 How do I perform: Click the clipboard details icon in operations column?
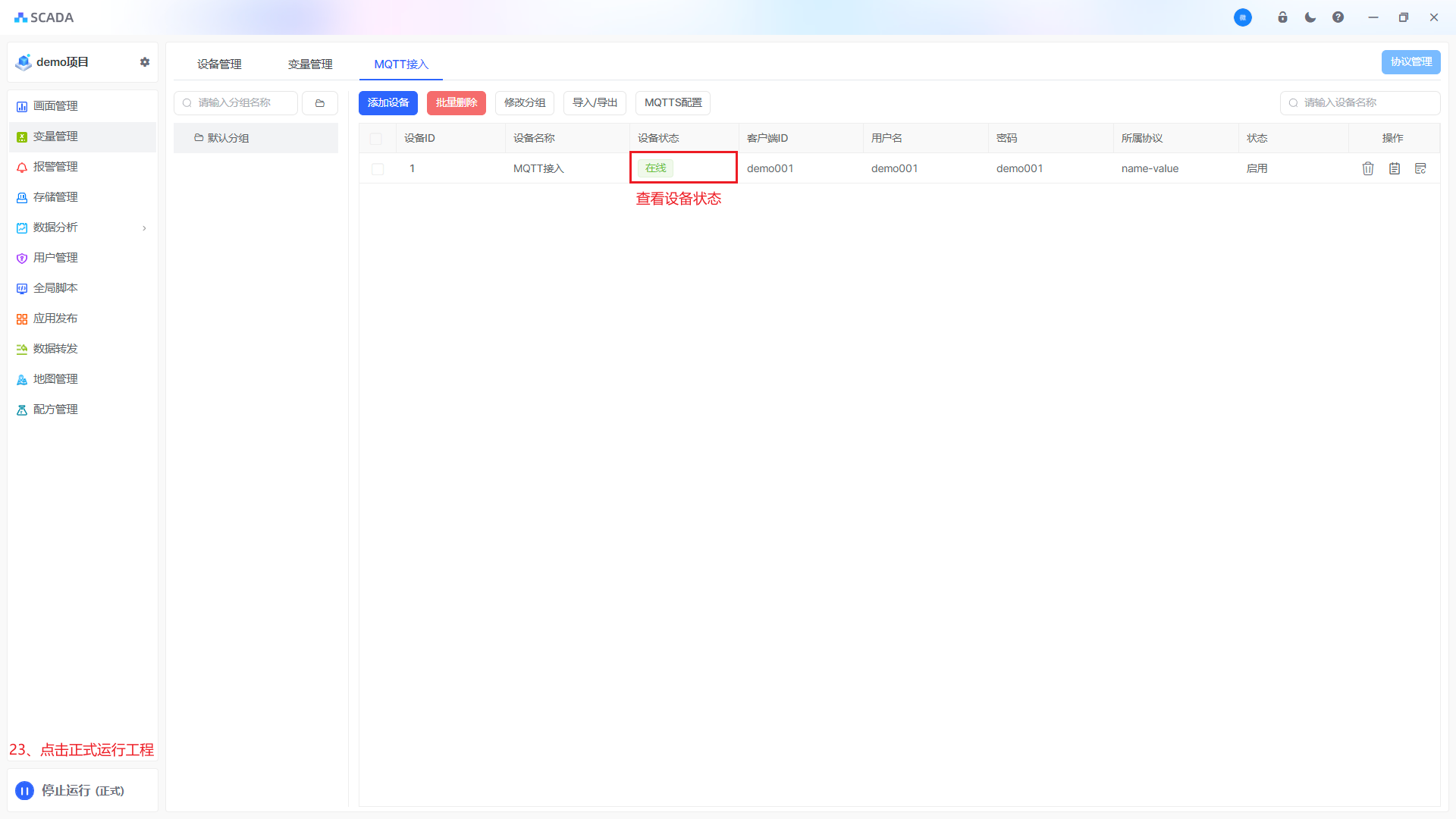1394,168
